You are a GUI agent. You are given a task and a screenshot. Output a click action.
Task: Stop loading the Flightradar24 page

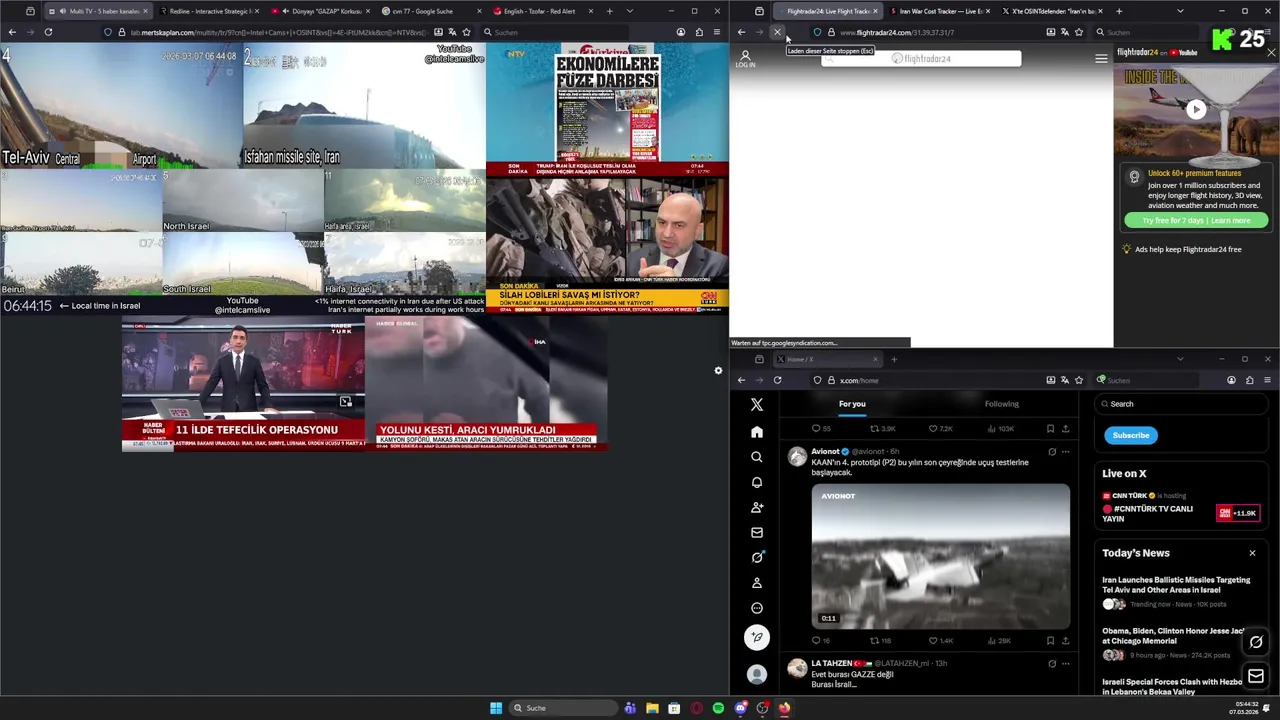point(777,32)
